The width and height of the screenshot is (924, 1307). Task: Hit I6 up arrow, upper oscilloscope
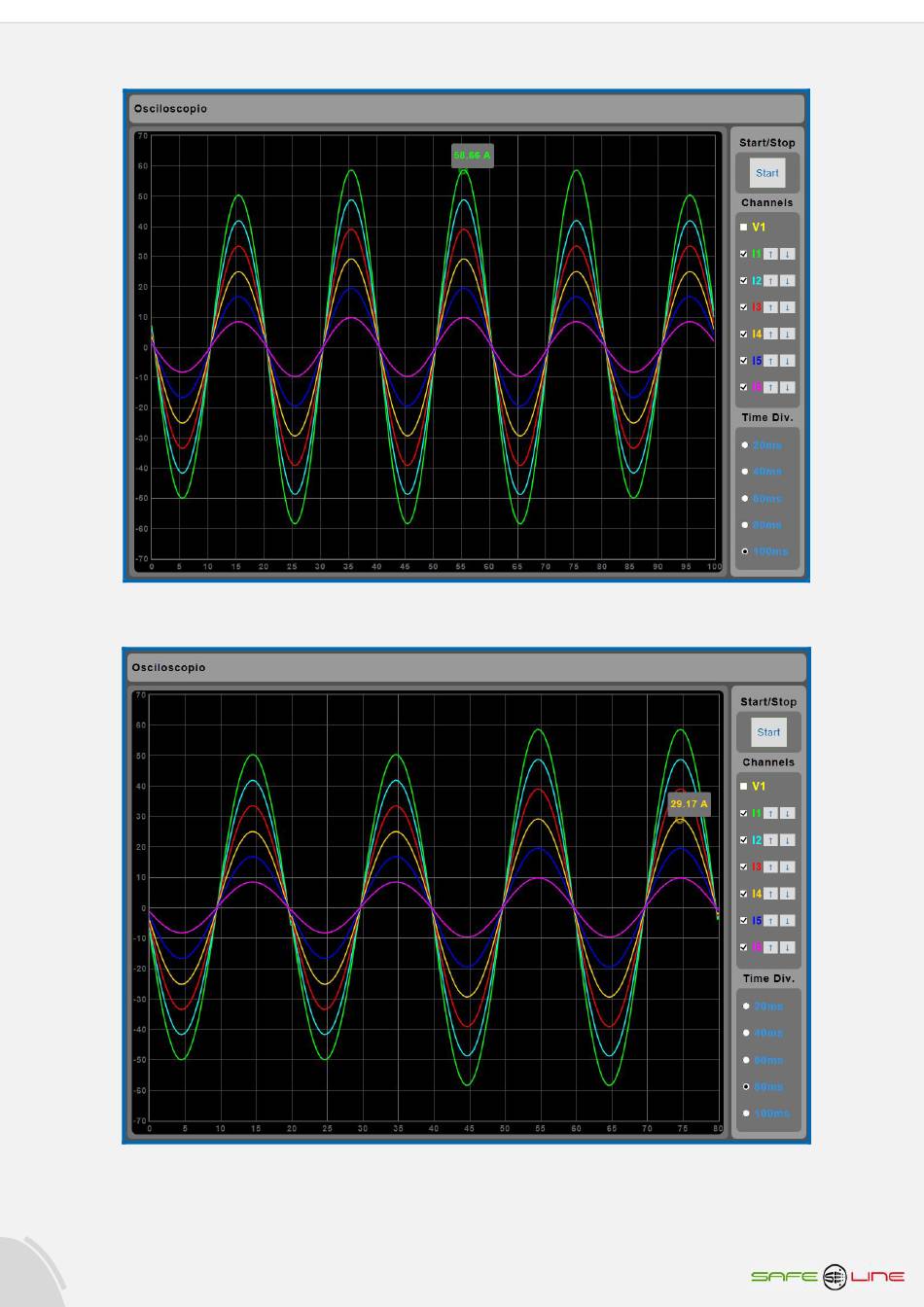click(x=770, y=387)
